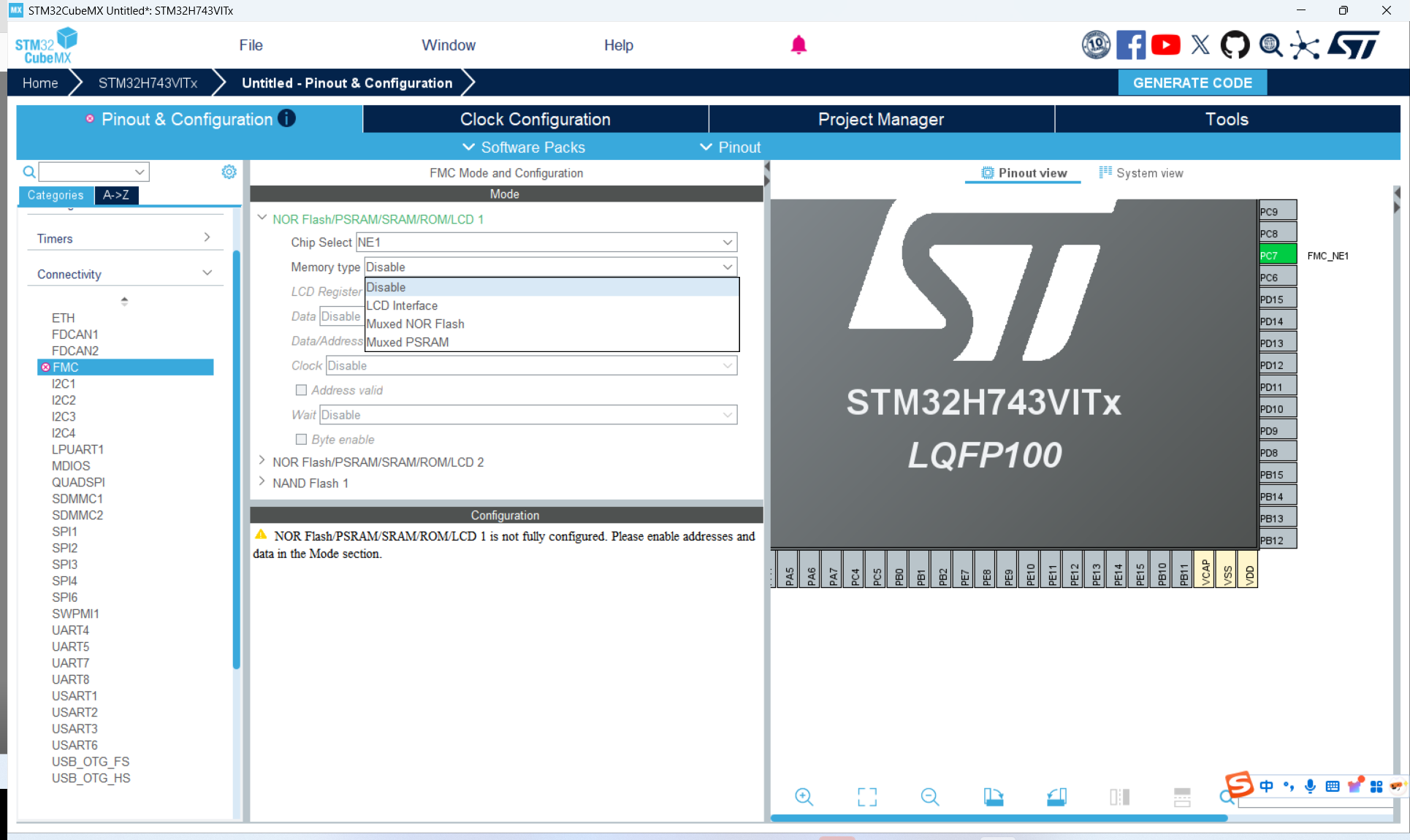Switch to Clock Configuration tab

click(535, 119)
